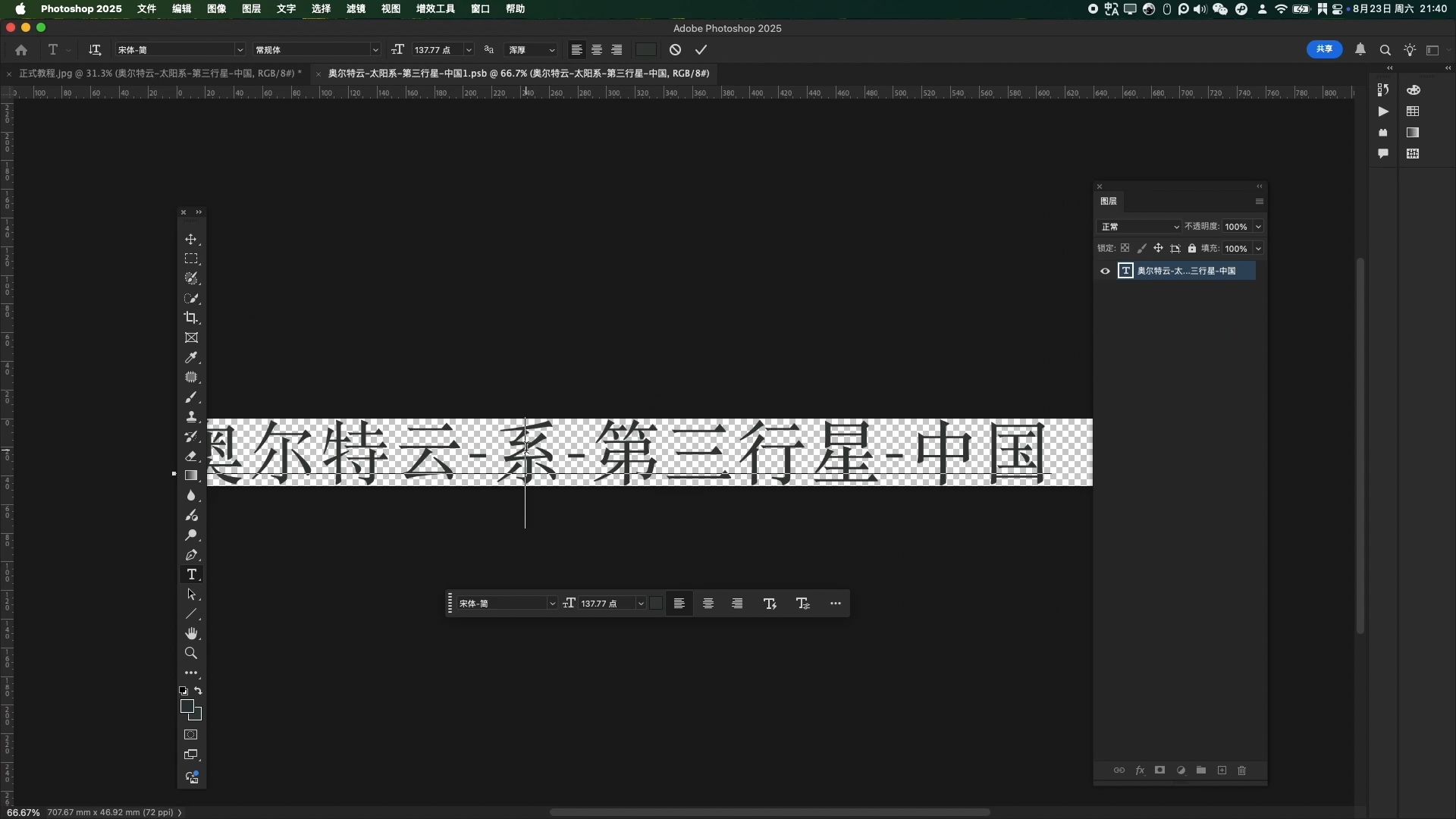Open the 图像 menu
Viewport: 1456px width, 819px height.
tap(216, 8)
